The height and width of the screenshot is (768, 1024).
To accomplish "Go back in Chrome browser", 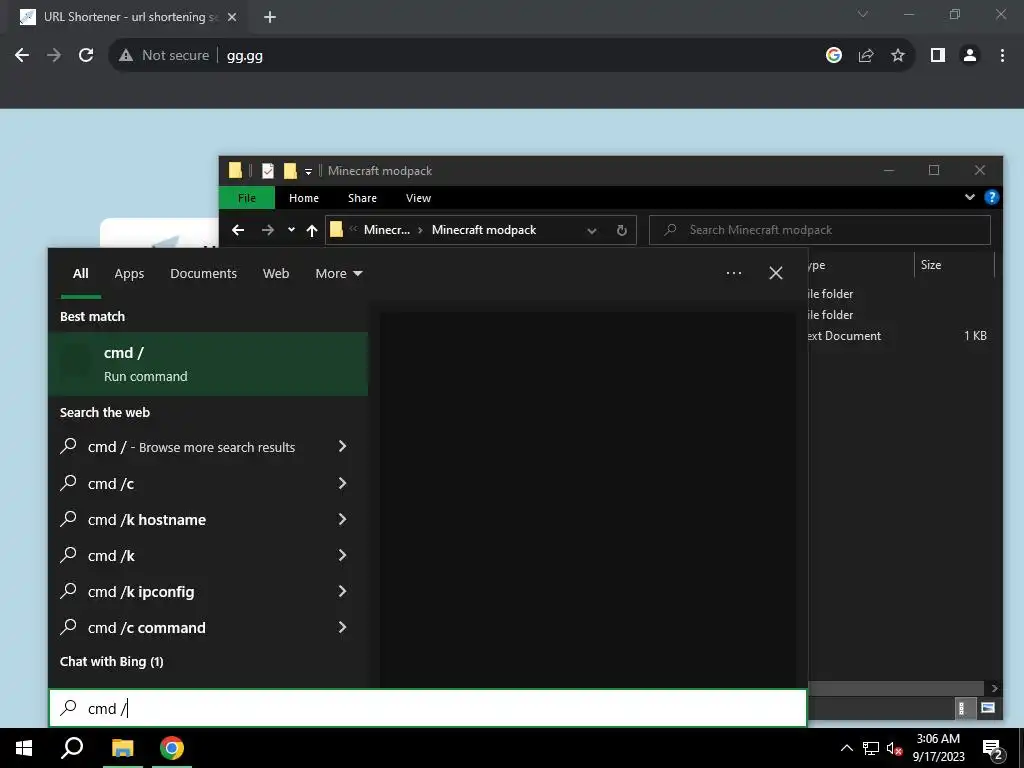I will 22,56.
